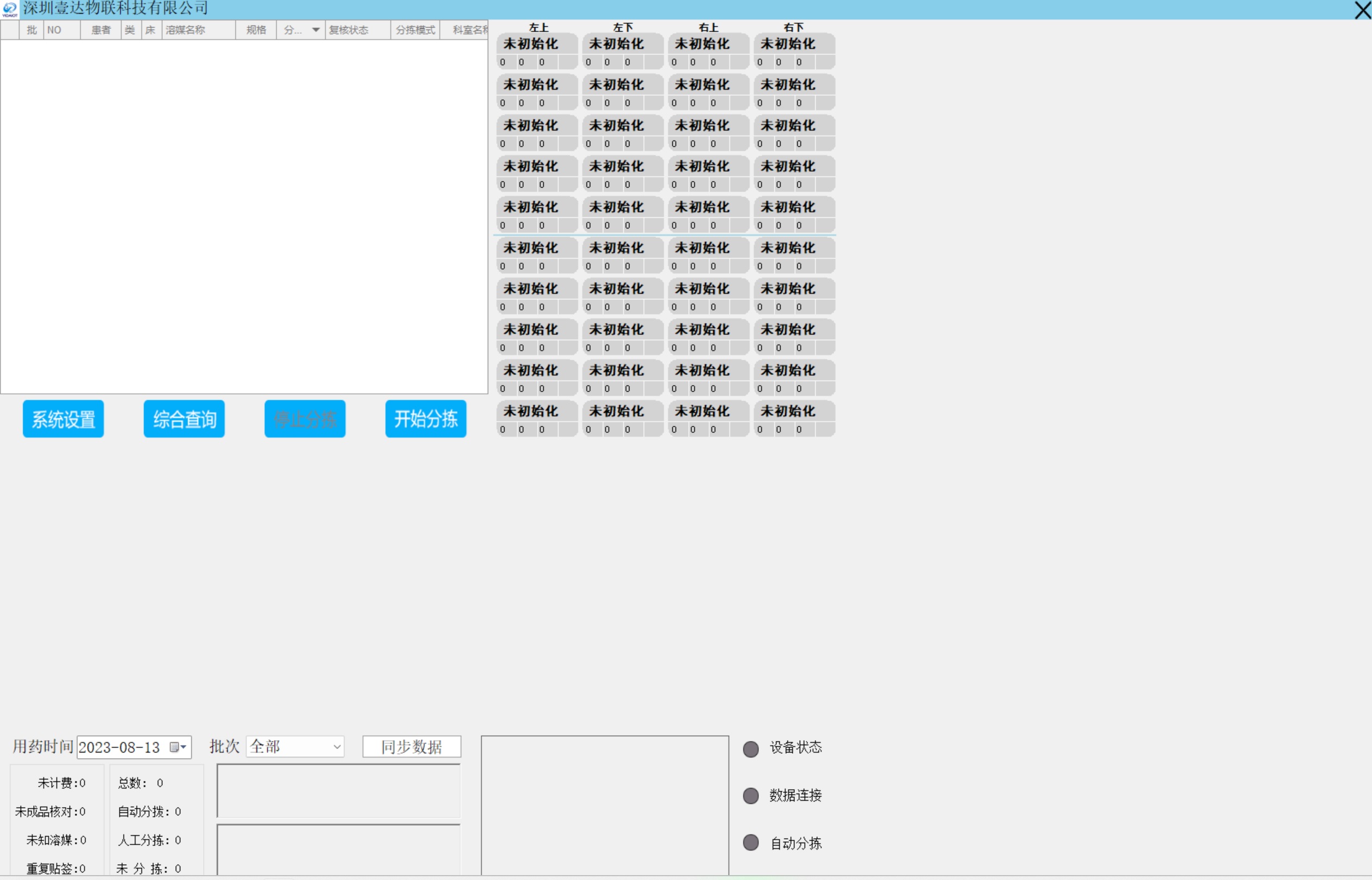Click the 复核状态 column header
Screen dimensions: 1372x880
coord(358,30)
